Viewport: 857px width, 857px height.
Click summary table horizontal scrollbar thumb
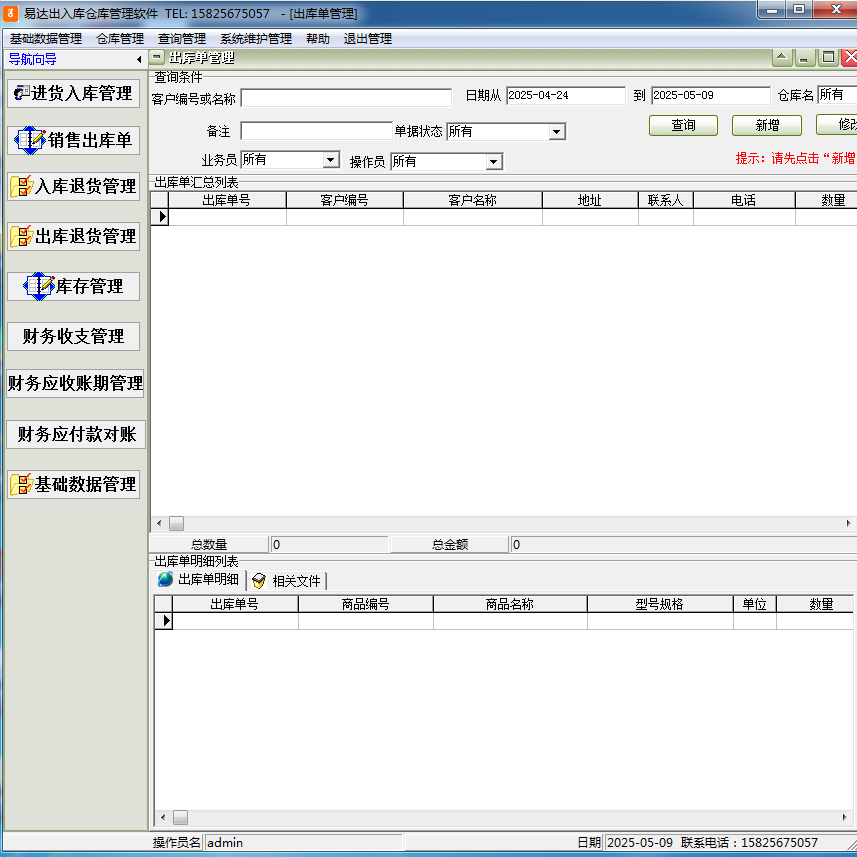176,524
